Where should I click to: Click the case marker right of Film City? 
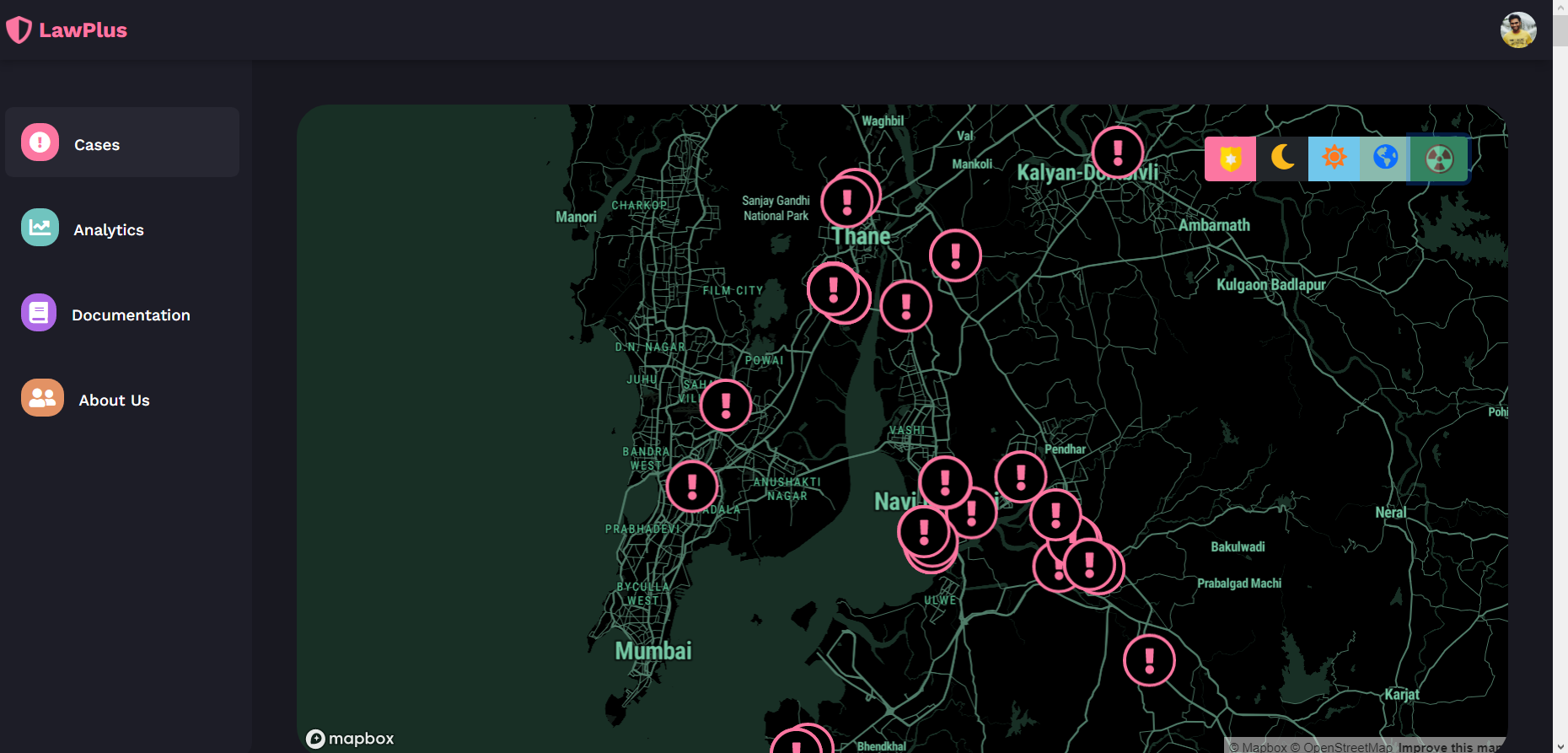(x=833, y=289)
